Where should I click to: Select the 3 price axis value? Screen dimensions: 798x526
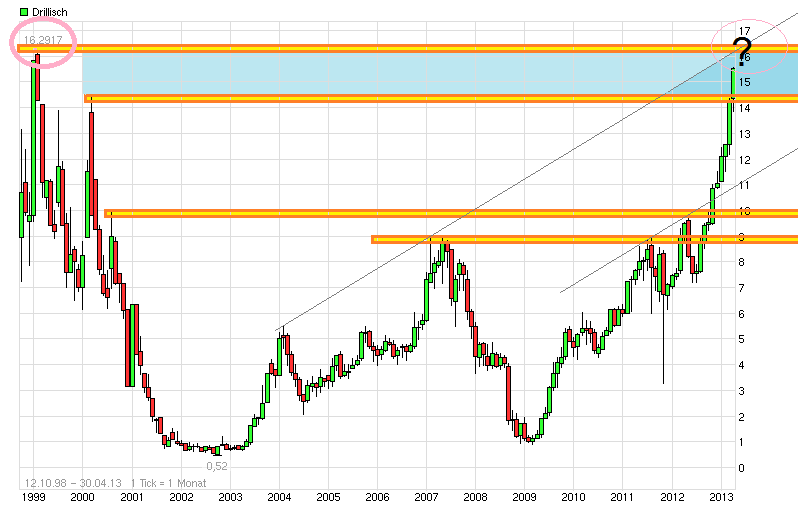point(742,391)
